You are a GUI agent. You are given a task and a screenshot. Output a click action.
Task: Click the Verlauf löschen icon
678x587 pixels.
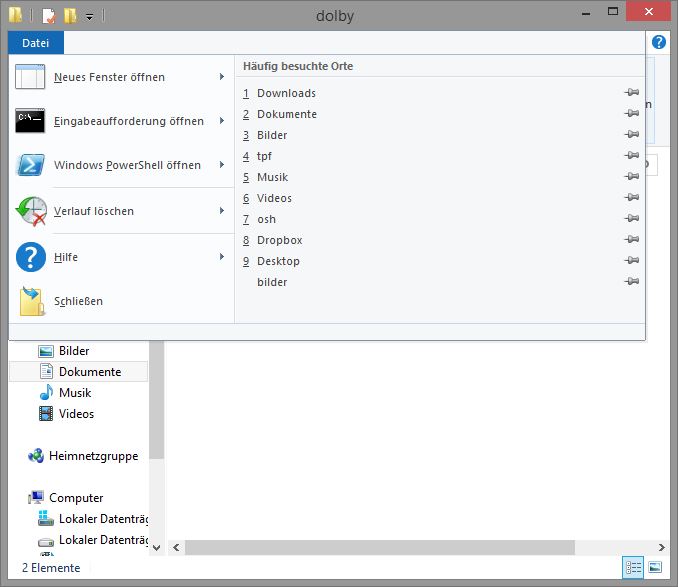(31, 211)
